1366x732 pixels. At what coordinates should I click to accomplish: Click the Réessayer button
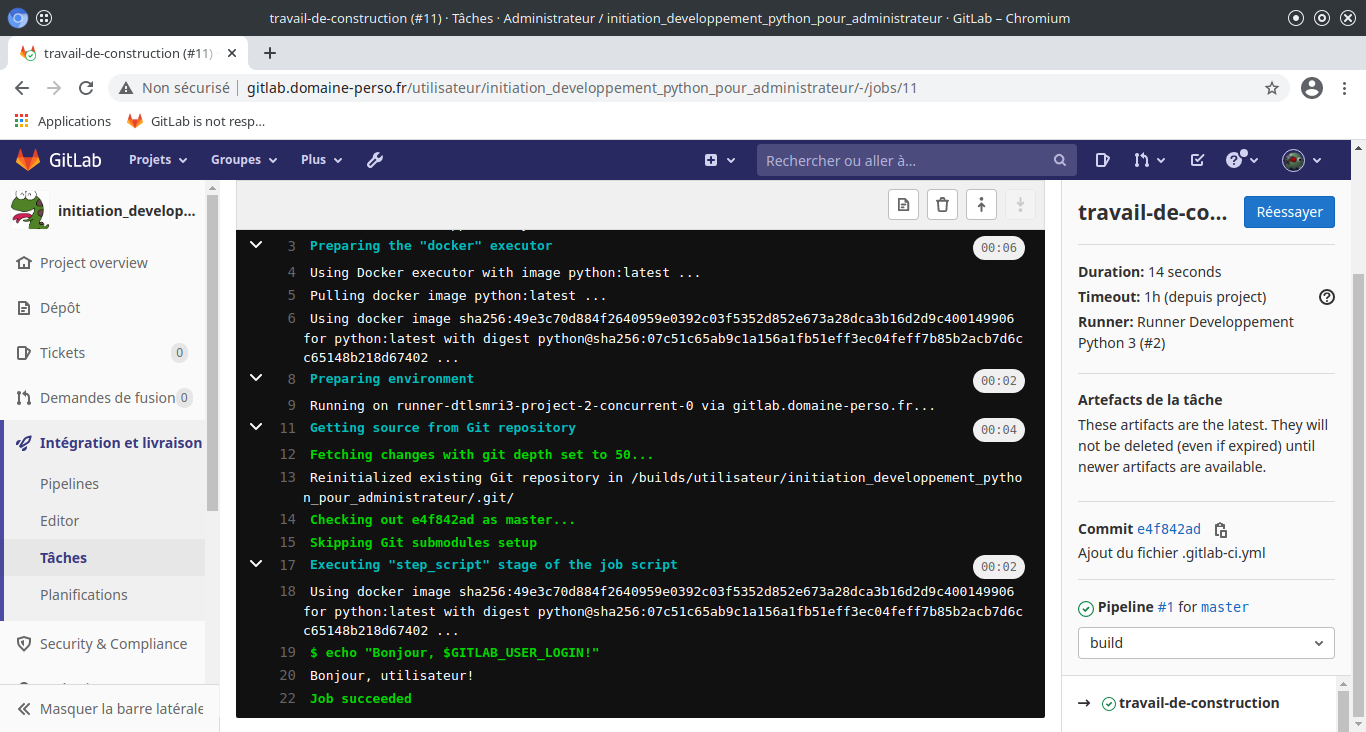1288,212
